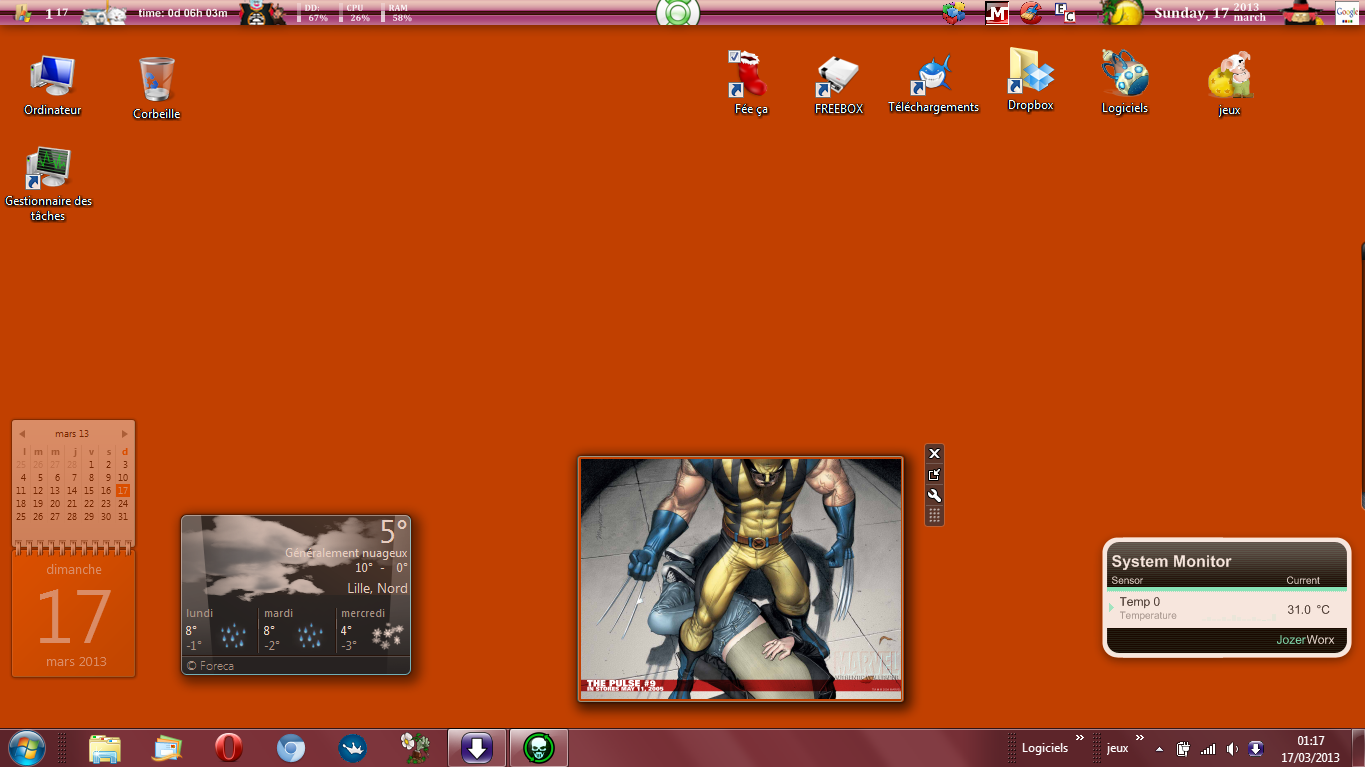1365x767 pixels.
Task: Open the volume speaker tray icon
Action: (1232, 749)
